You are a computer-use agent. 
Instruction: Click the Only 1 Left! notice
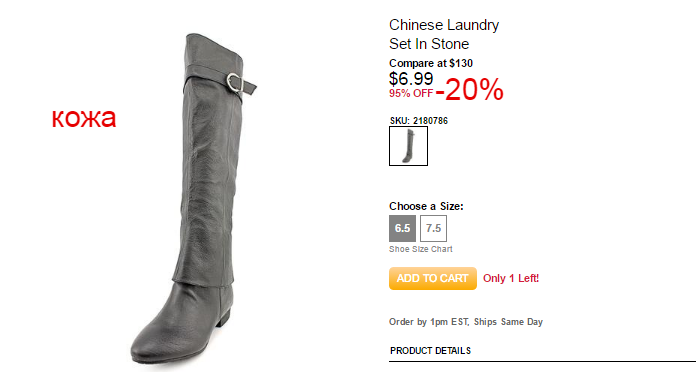pos(511,278)
